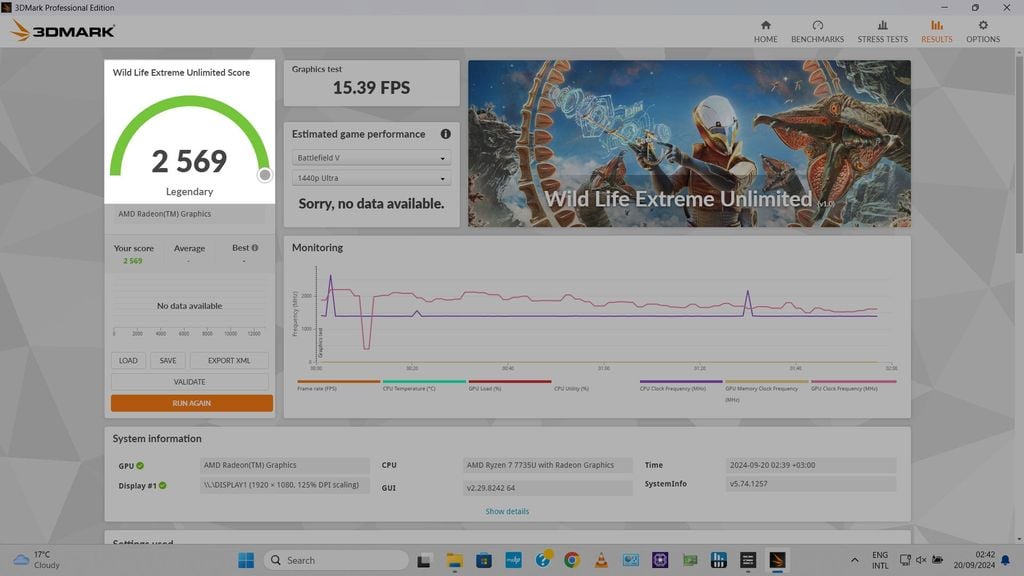This screenshot has width=1024, height=576.
Task: Click the estimated game performance info icon
Action: point(445,134)
